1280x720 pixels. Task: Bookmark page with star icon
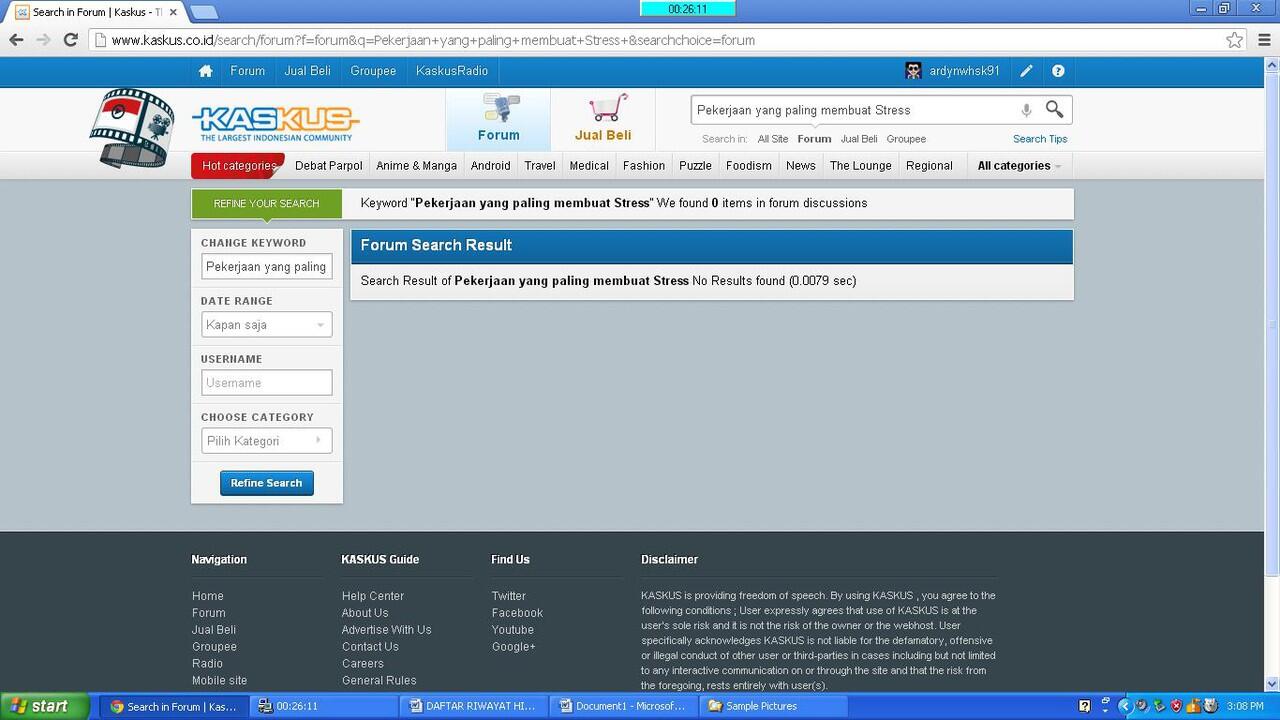pos(1235,40)
